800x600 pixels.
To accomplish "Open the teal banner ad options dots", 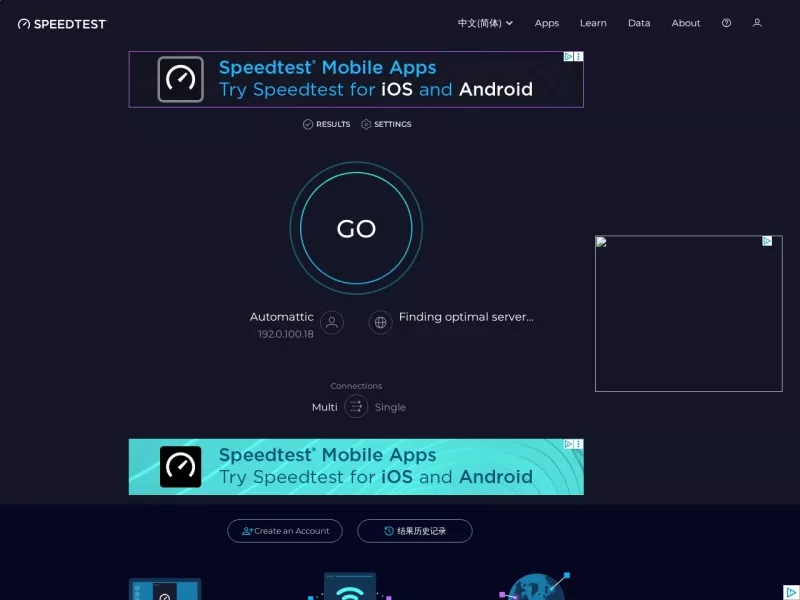I will pos(579,444).
